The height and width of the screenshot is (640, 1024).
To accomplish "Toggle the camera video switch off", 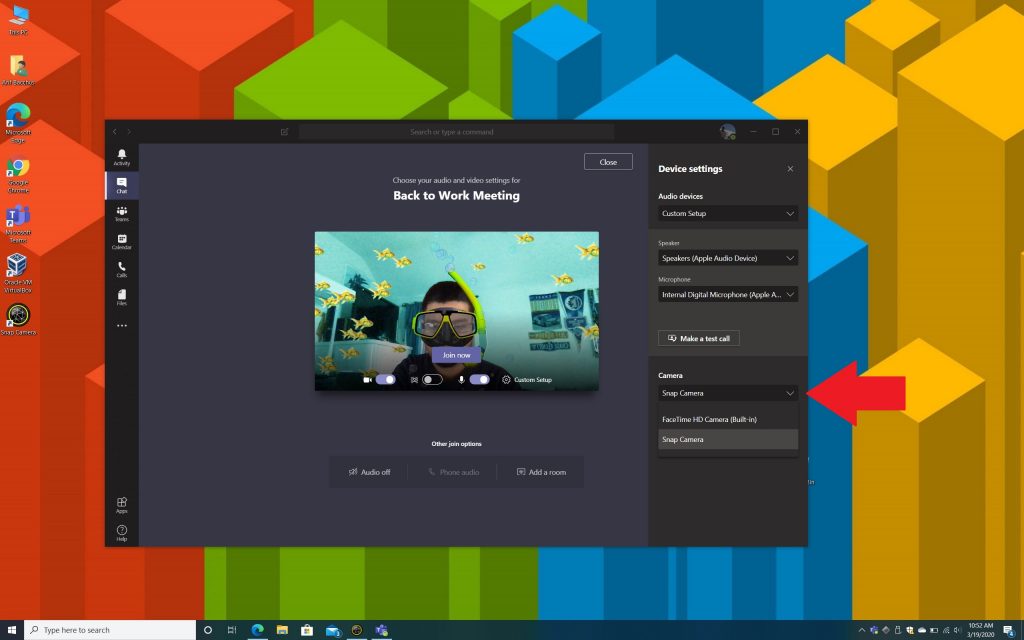I will (x=385, y=380).
